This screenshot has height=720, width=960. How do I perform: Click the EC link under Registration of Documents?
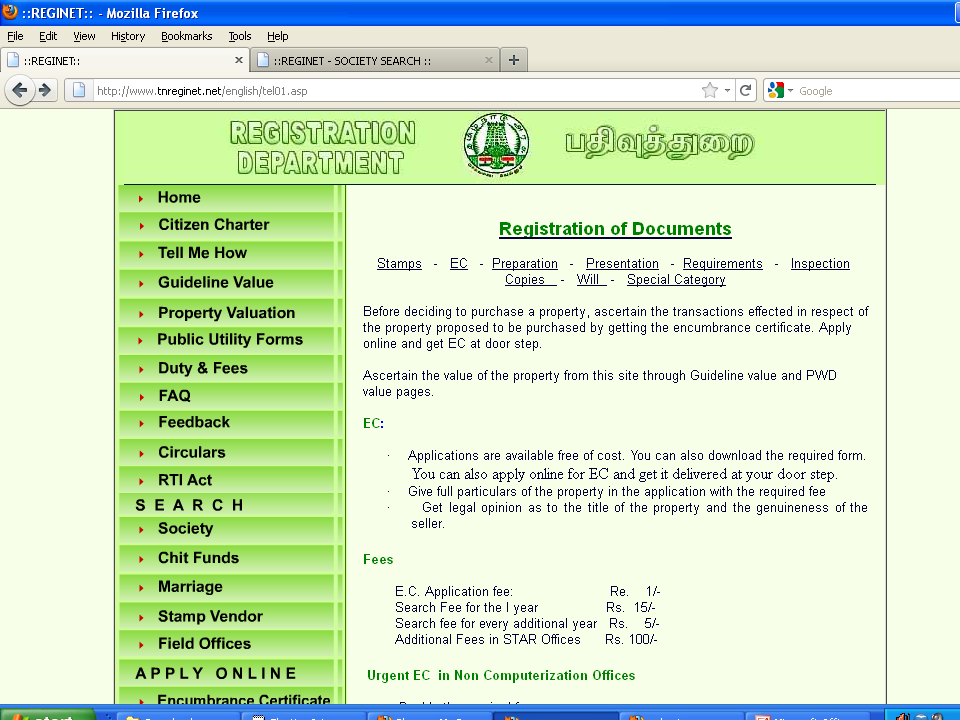click(458, 263)
